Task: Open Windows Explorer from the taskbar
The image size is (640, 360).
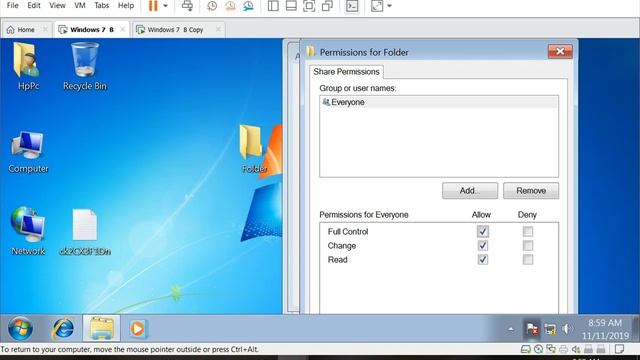Action: click(102, 329)
